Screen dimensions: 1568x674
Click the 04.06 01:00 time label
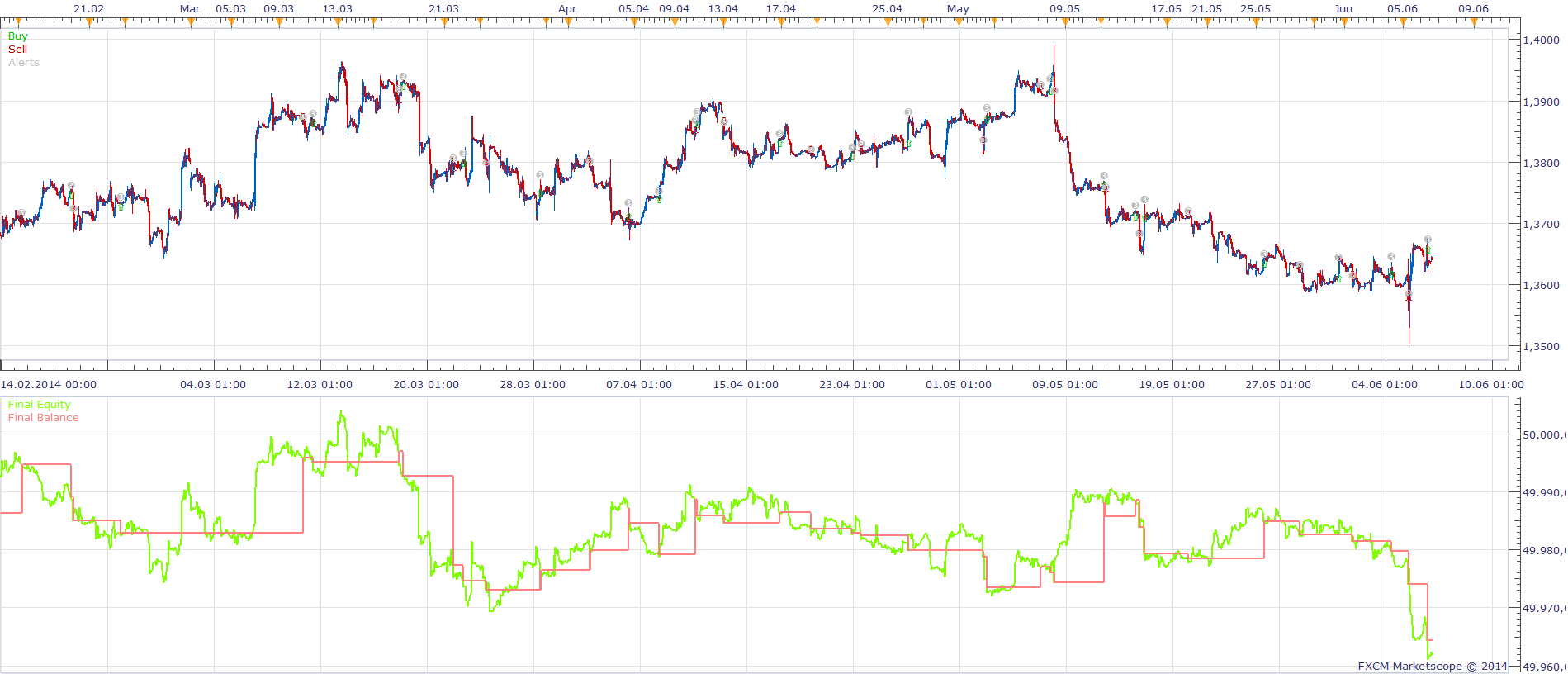pyautogui.click(x=1385, y=385)
